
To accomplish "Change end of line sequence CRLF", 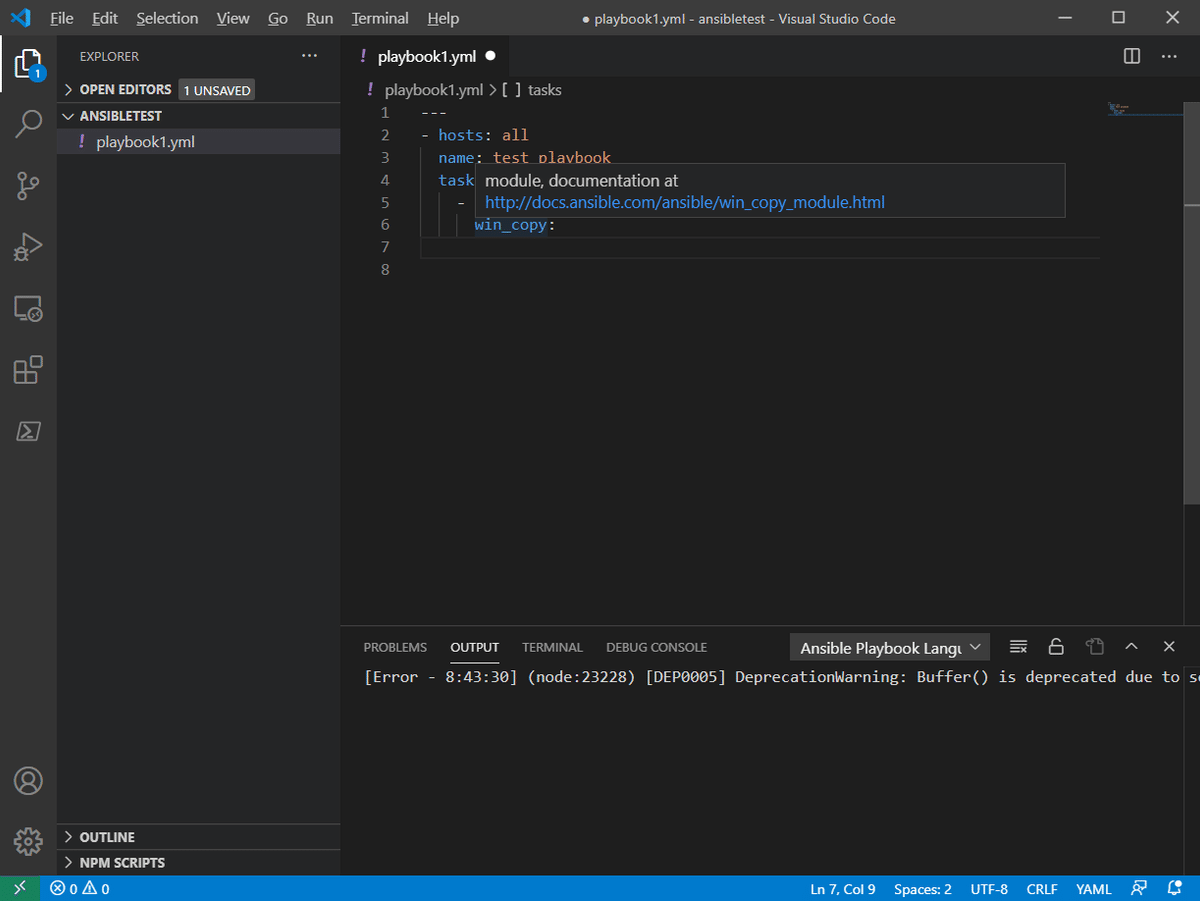I will [x=1042, y=888].
